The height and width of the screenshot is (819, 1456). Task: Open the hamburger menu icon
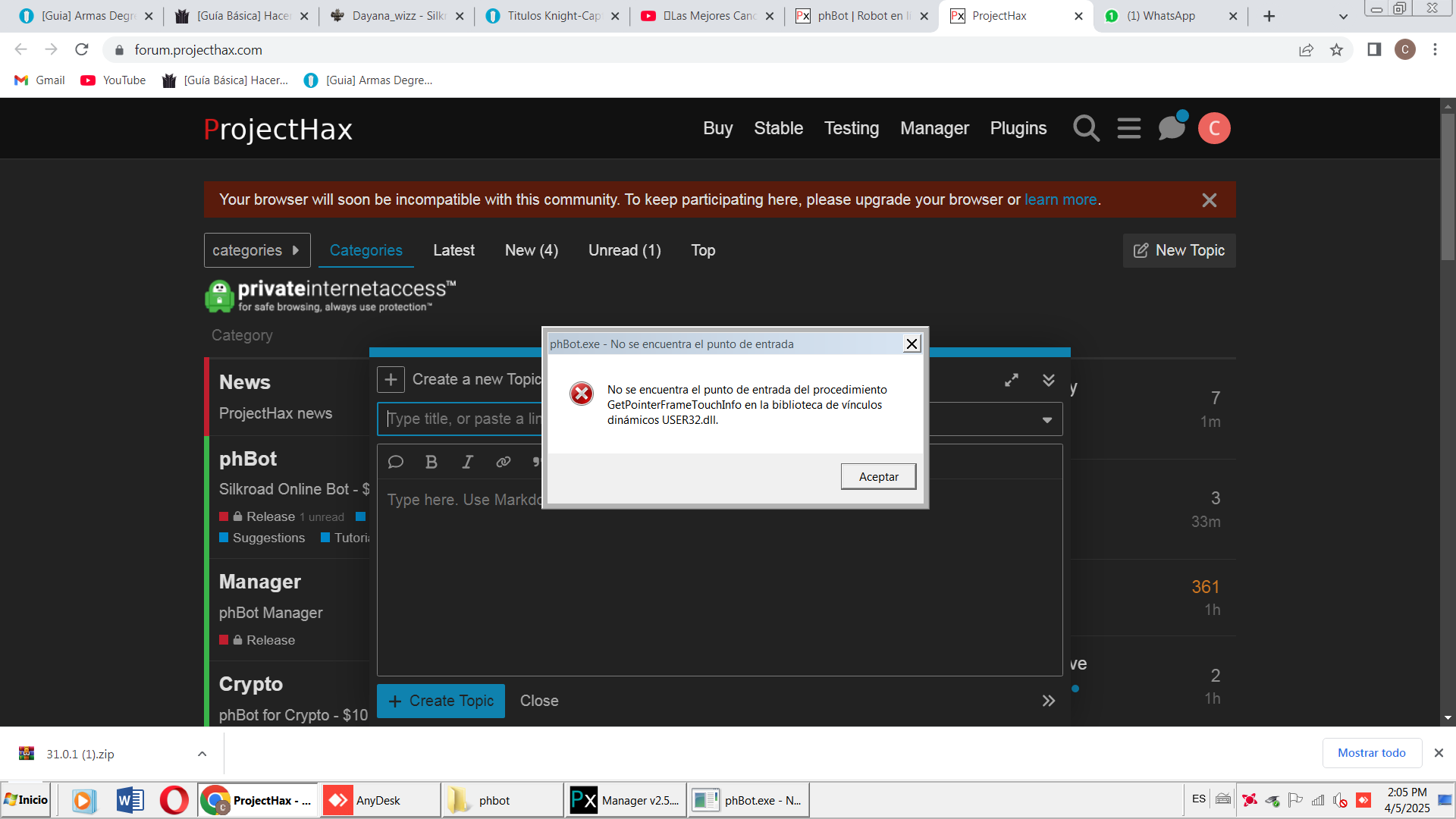pos(1128,128)
